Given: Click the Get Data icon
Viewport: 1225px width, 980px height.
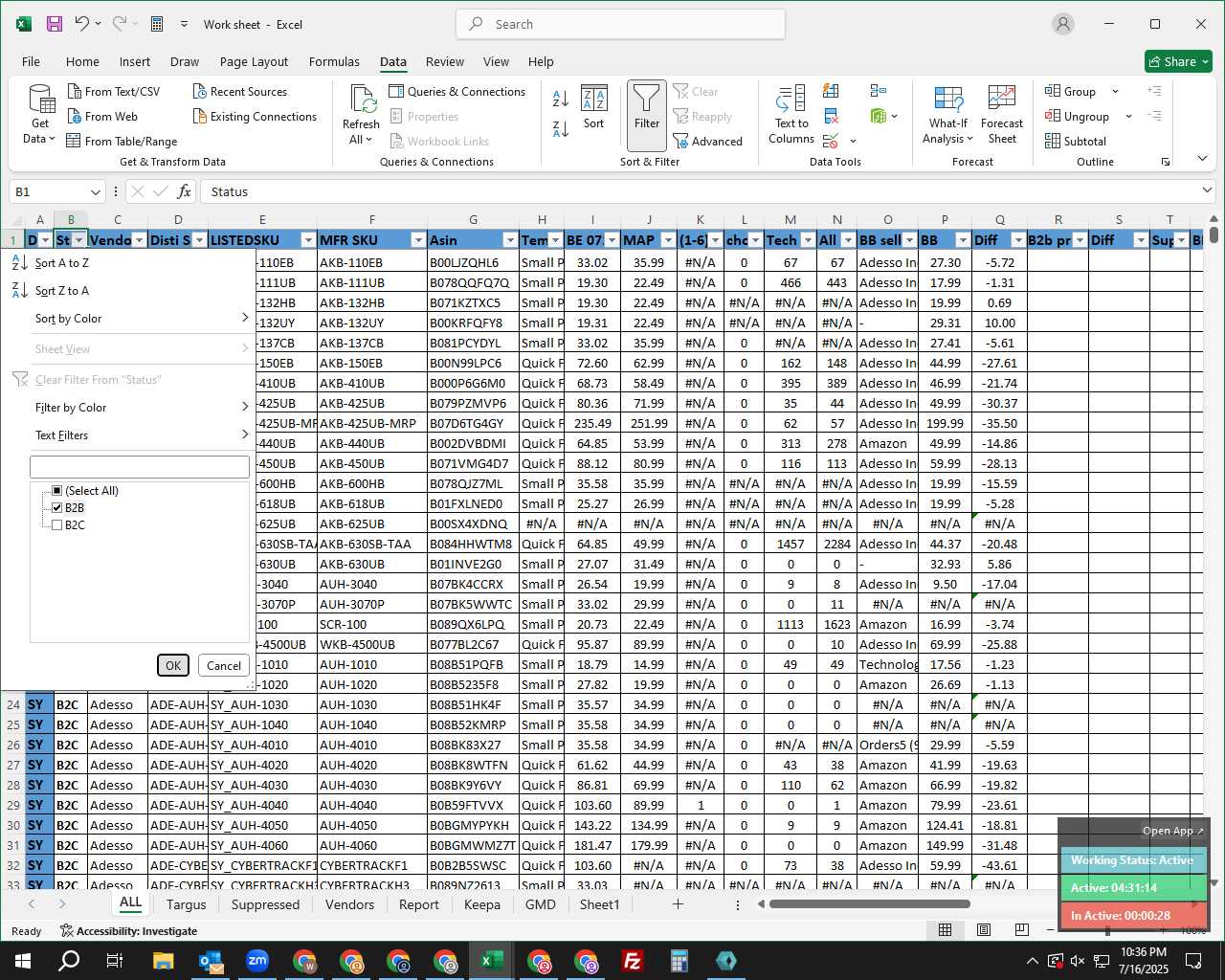Looking at the screenshot, I should point(40,100).
